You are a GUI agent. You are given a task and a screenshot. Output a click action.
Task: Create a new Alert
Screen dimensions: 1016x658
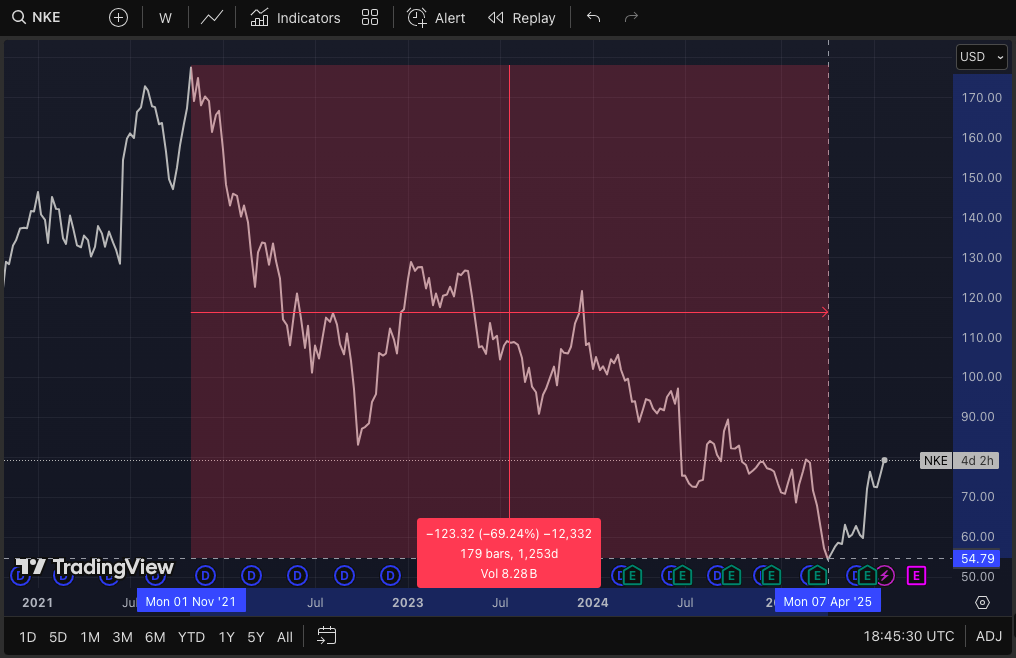[436, 18]
